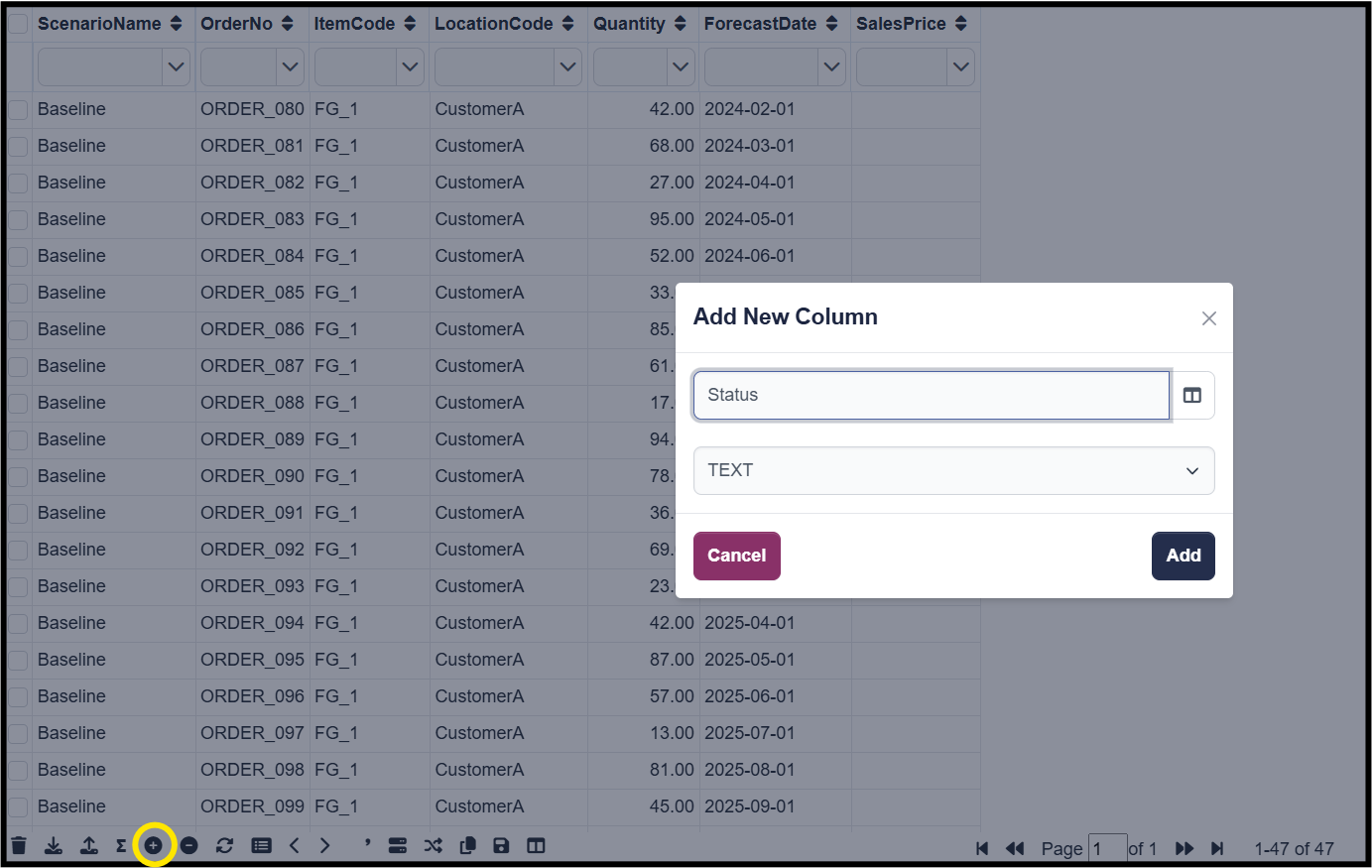Viewport: 1372px width, 868px height.
Task: Click the shuffle rows icon
Action: click(x=433, y=845)
